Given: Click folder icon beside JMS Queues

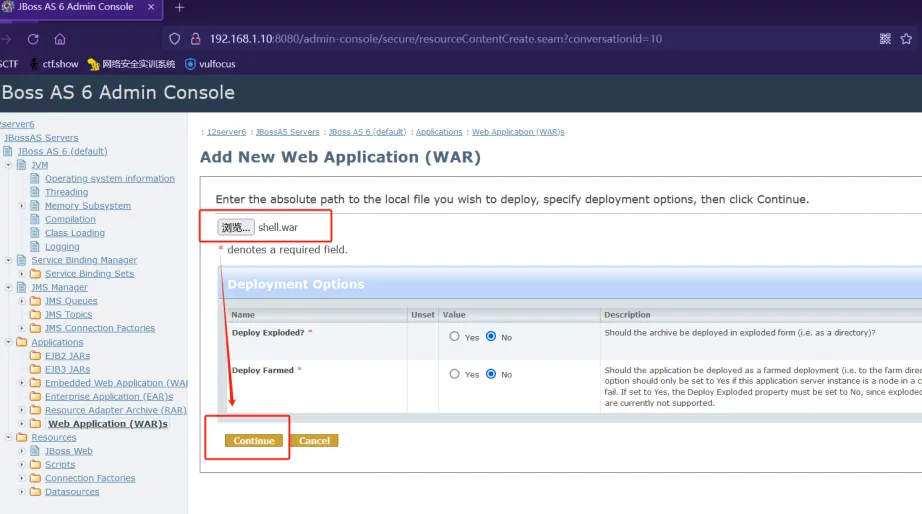Looking at the screenshot, I should click(35, 301).
